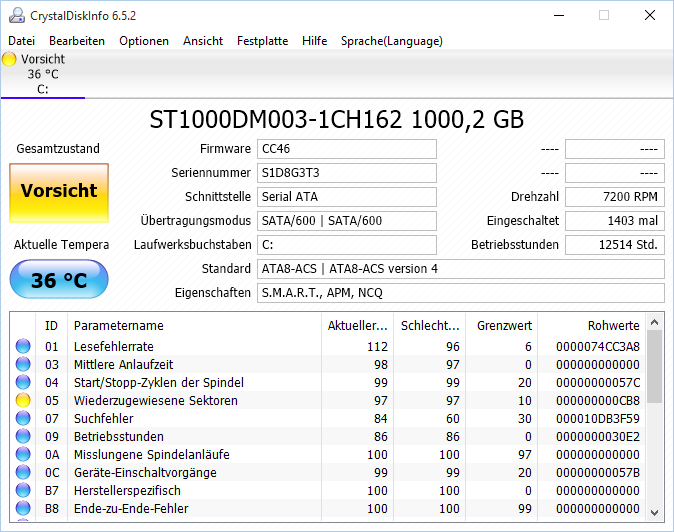Open the Ansicht menu
Screen dimensions: 674x532
pos(203,41)
